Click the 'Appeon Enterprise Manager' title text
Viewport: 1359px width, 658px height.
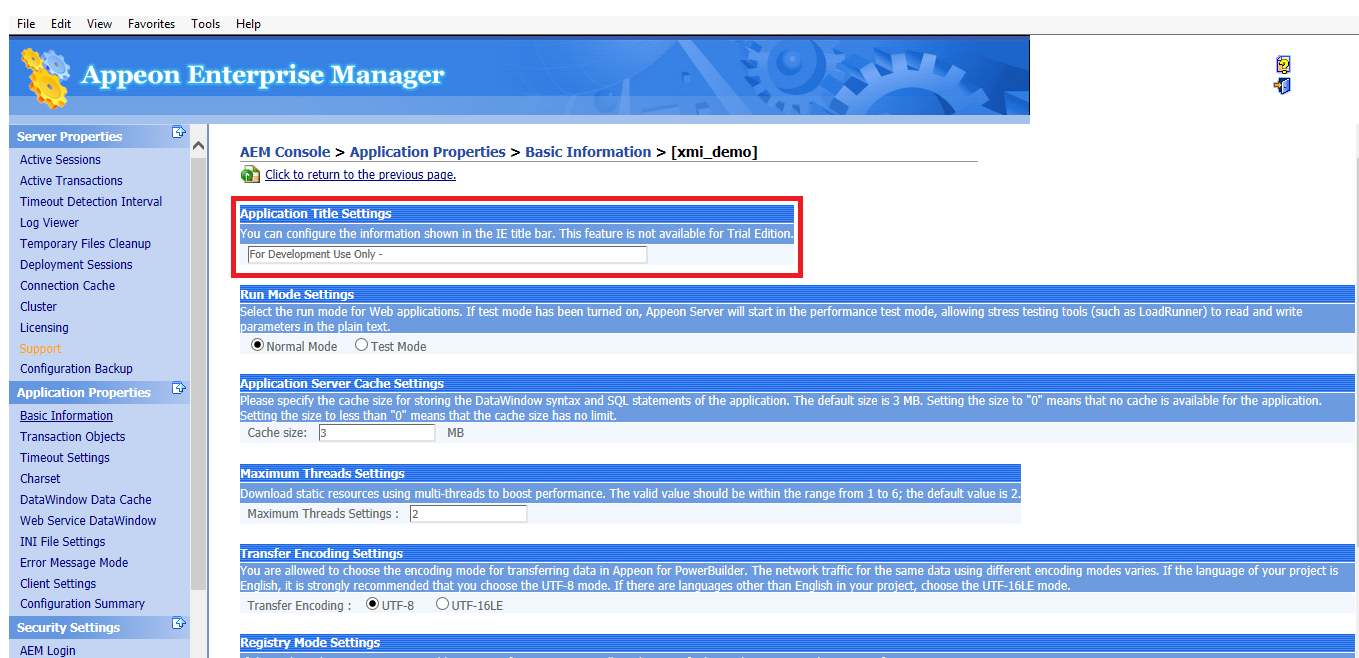263,75
